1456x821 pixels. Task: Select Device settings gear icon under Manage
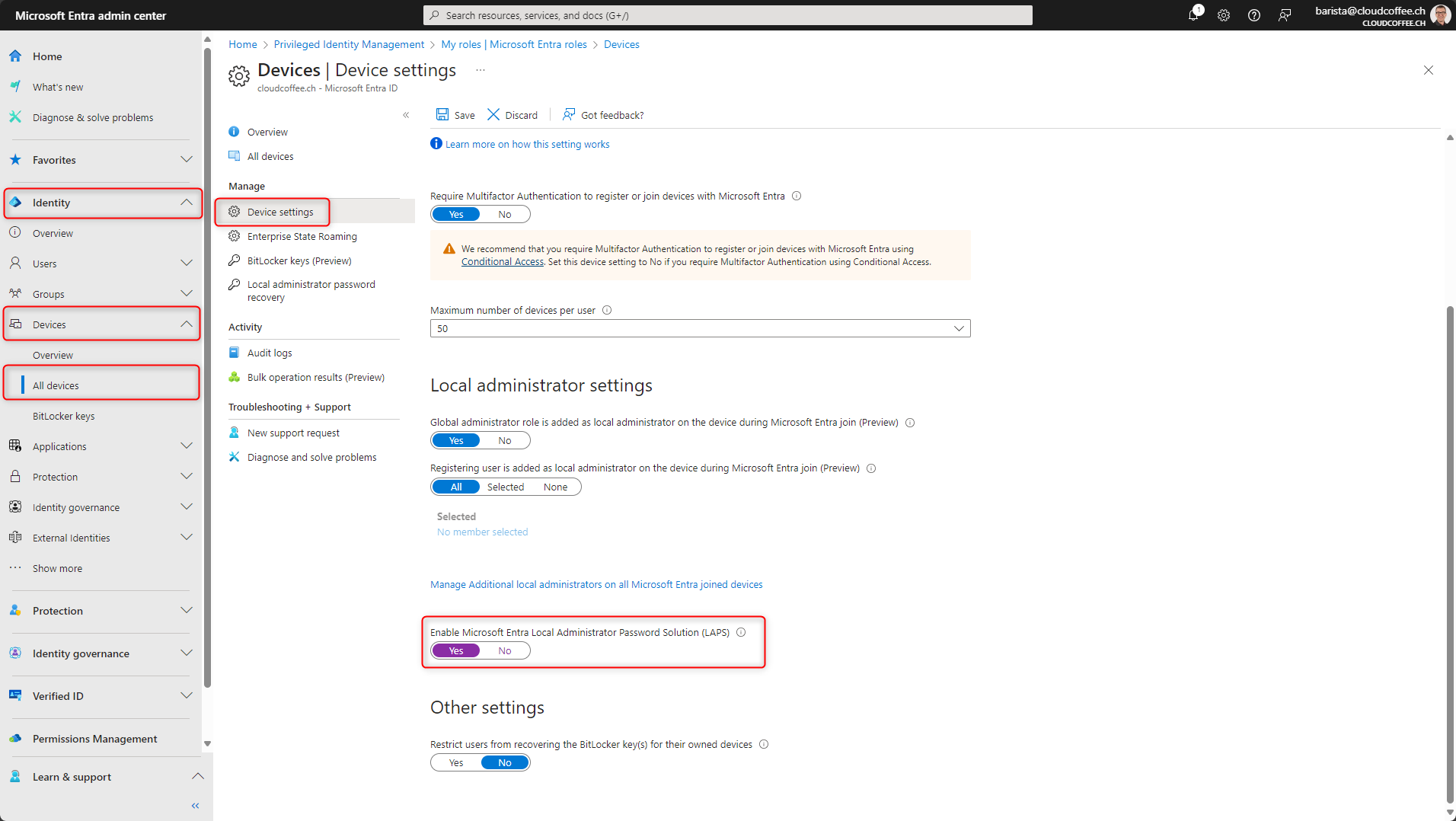(235, 212)
